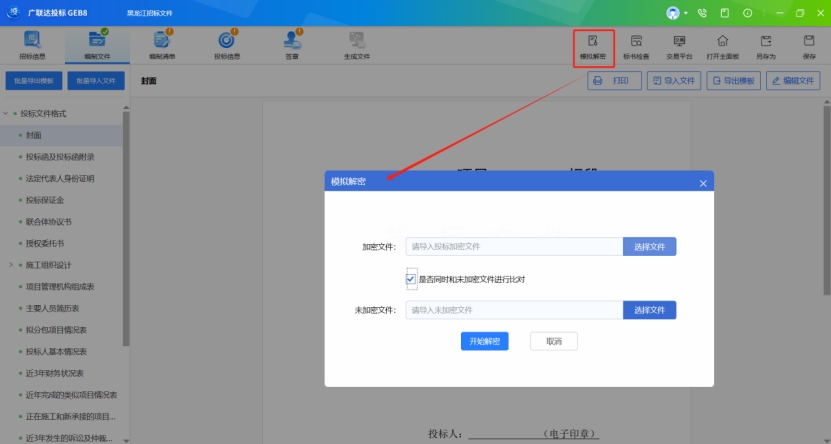Select 投标保证金 in the left tree
The height and width of the screenshot is (444, 831).
tap(48, 200)
